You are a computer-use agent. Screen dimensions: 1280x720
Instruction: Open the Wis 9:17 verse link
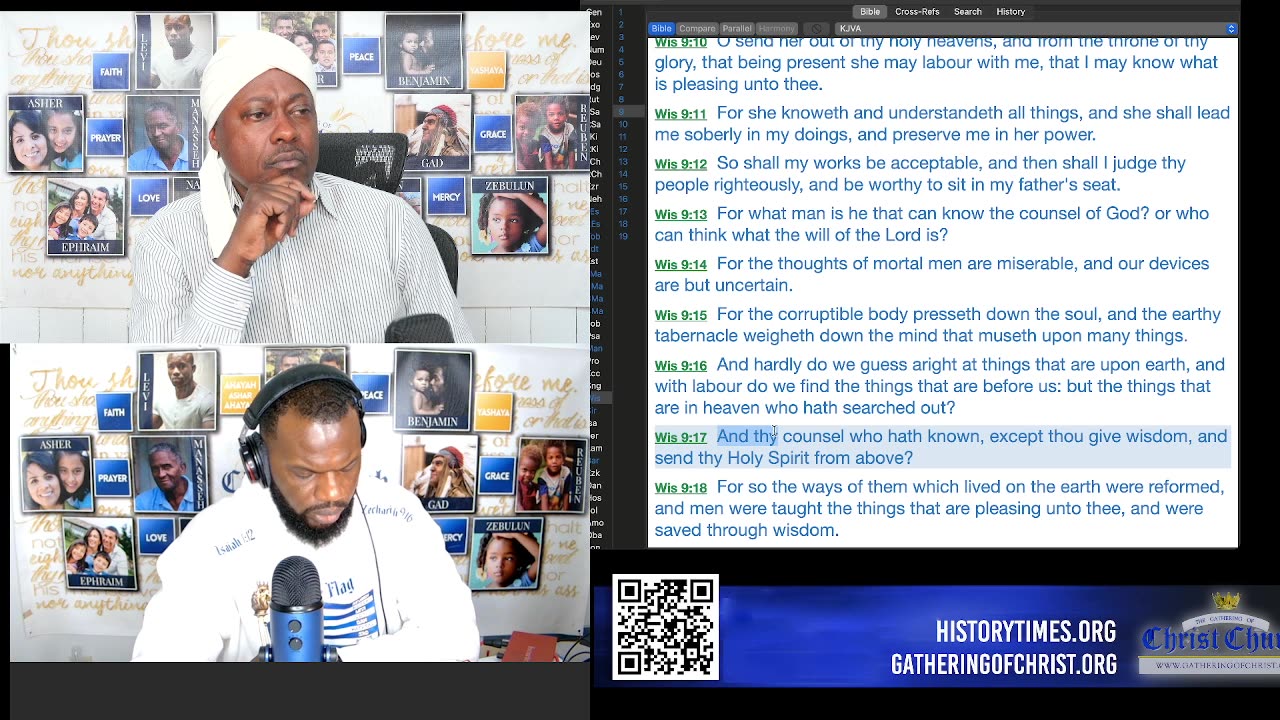[680, 437]
